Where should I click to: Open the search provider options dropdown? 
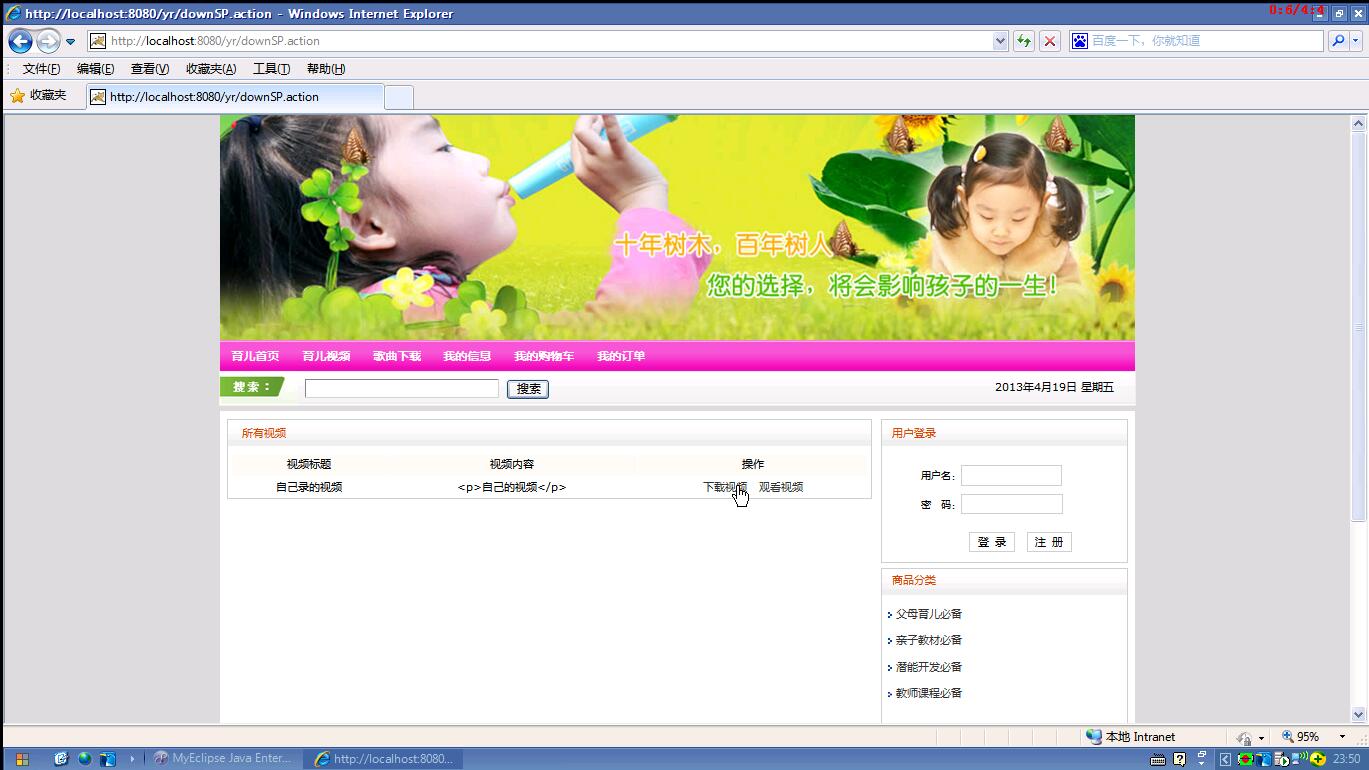1356,41
